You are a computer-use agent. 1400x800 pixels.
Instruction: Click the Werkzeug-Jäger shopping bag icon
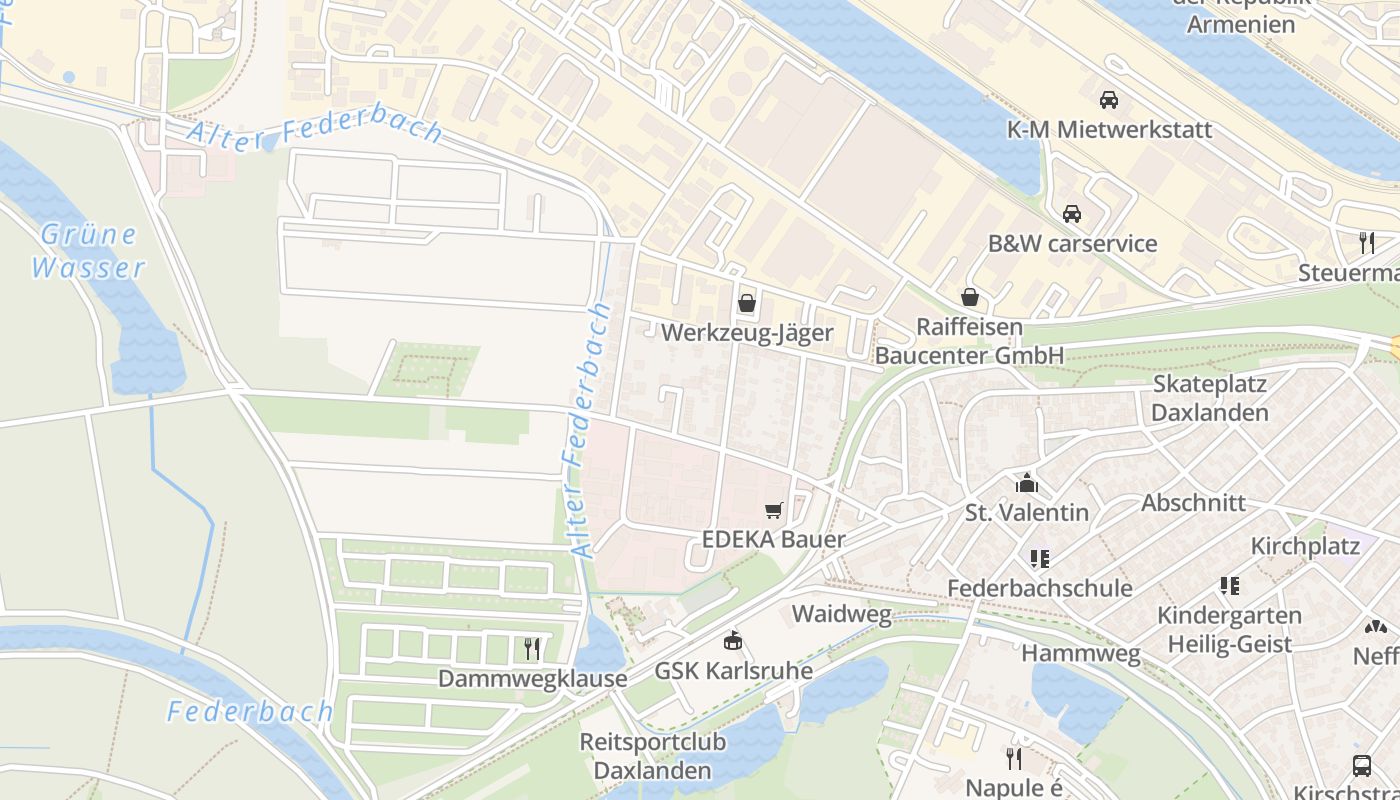747,303
